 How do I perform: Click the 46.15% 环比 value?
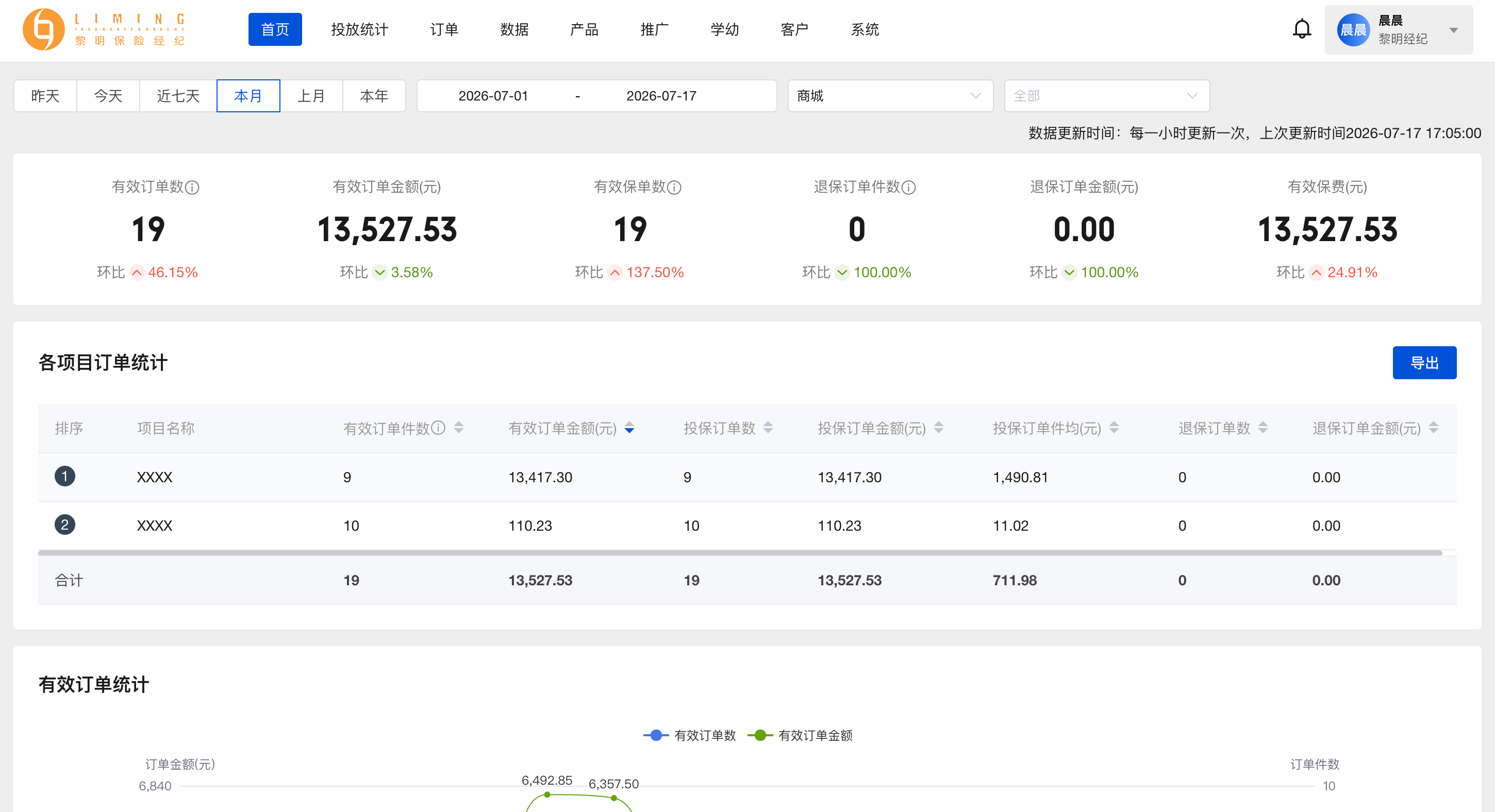point(173,273)
